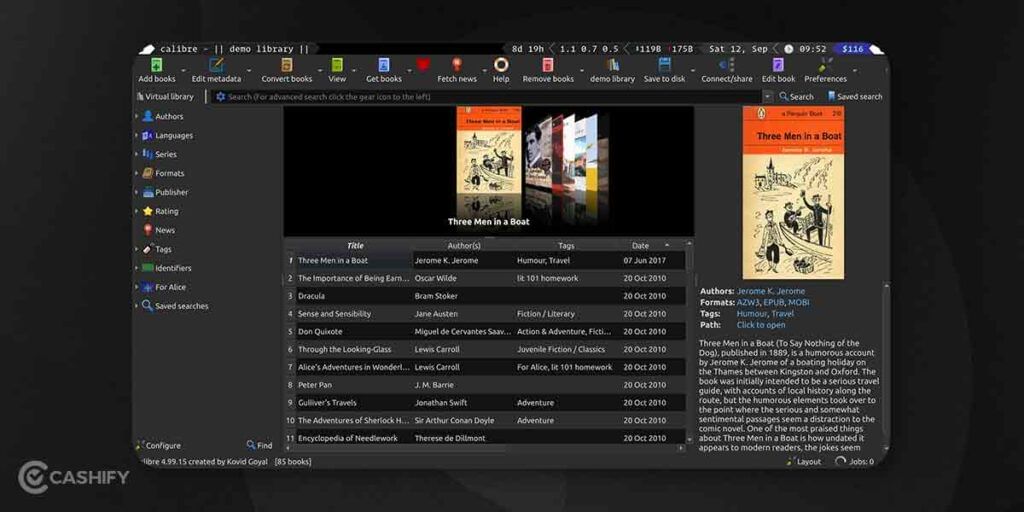Expand the Series category
Image resolution: width=1024 pixels, height=512 pixels.
[x=136, y=154]
